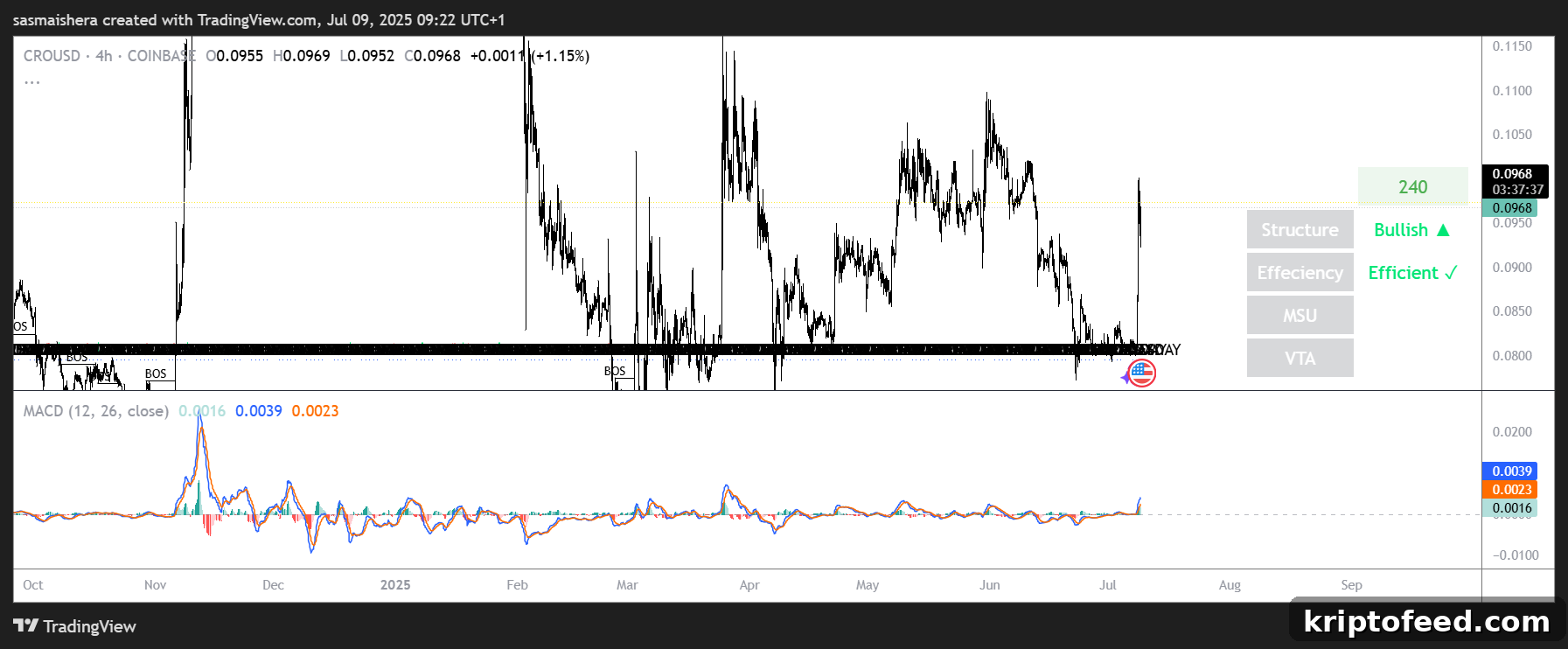This screenshot has height=649, width=1568.
Task: Click the blue 0.0039 value in the MACD legend
Action: pyautogui.click(x=259, y=411)
